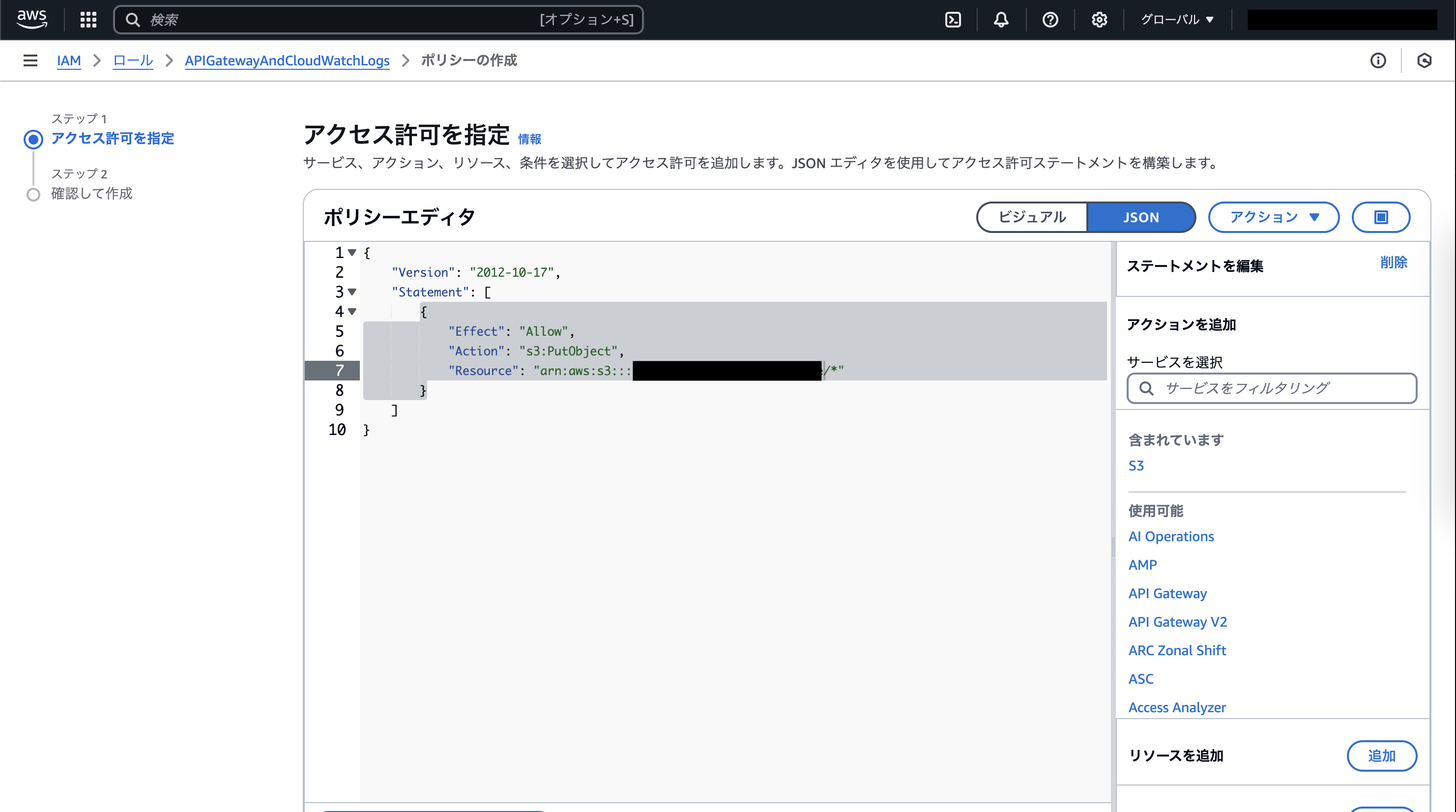Select the S3 included service
1456x812 pixels.
(x=1136, y=465)
